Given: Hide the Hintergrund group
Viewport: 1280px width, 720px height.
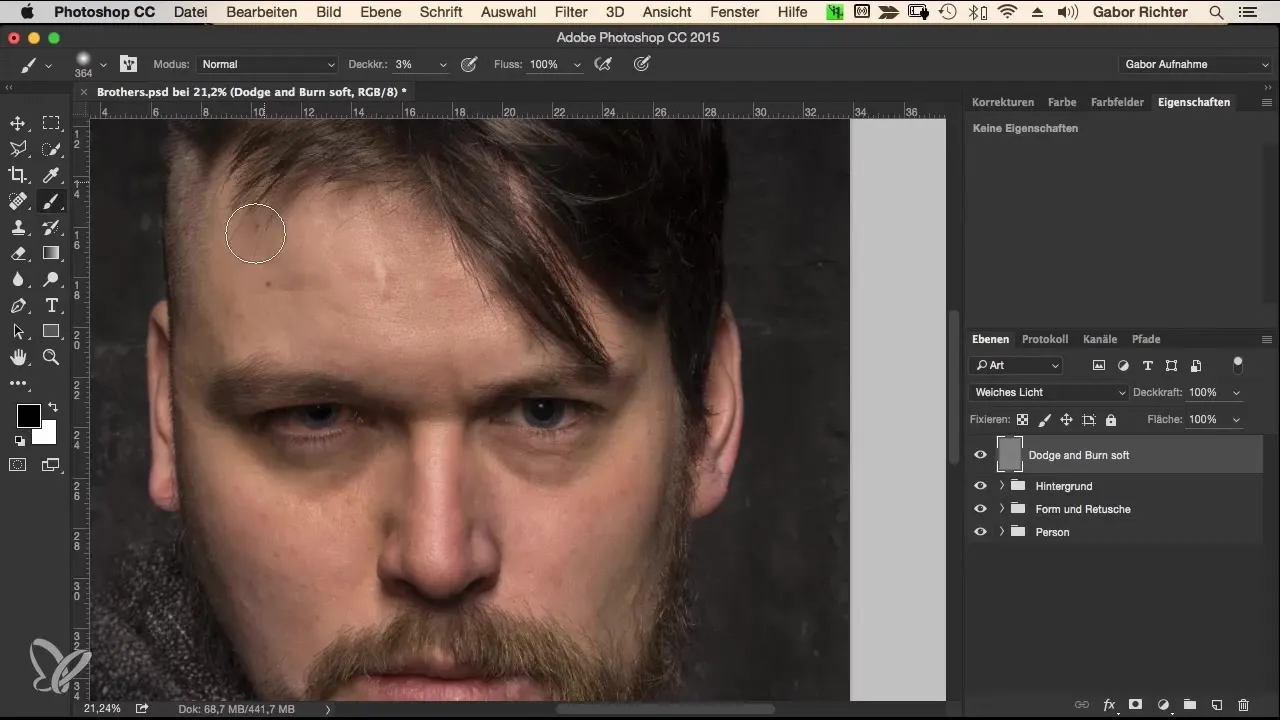Looking at the screenshot, I should (x=980, y=486).
